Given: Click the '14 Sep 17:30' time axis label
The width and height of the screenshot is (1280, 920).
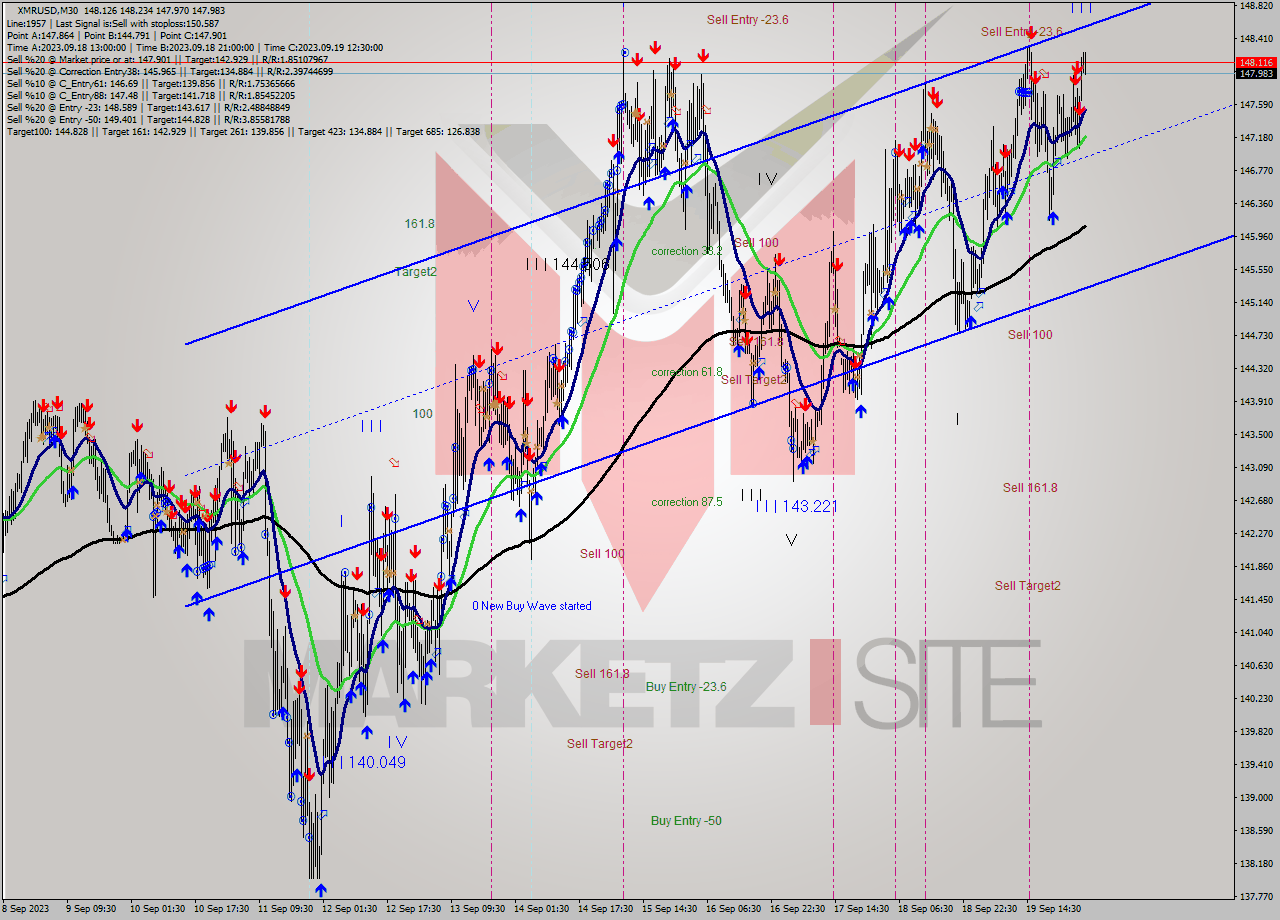Looking at the screenshot, I should 607,909.
